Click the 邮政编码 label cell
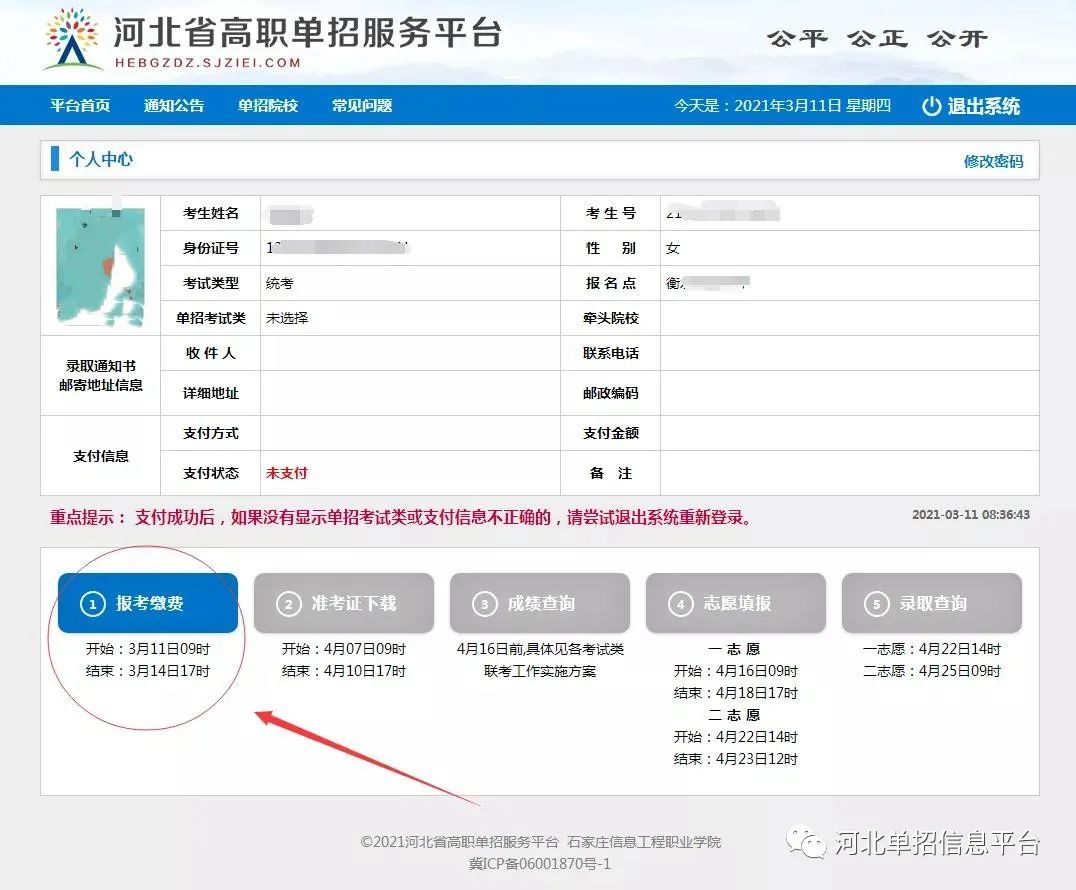Viewport: 1076px width, 890px height. click(x=611, y=393)
